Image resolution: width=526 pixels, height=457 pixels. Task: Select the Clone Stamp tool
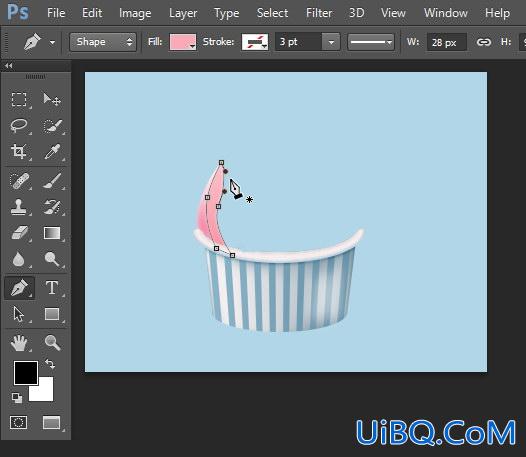[19, 206]
